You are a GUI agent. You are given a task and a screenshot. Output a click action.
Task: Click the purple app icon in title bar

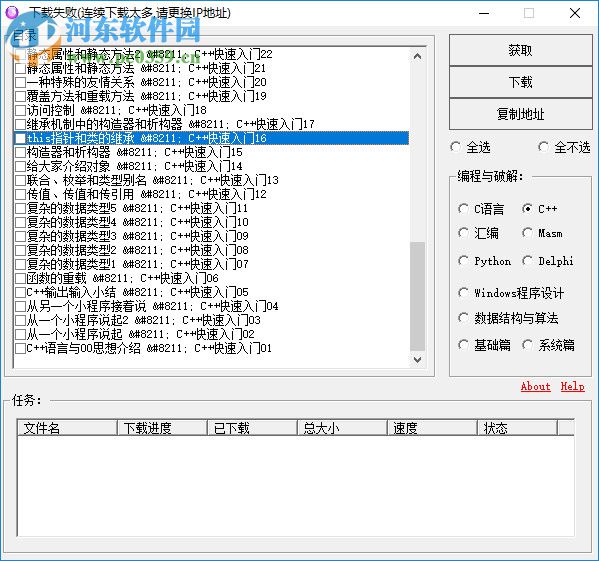click(x=12, y=12)
